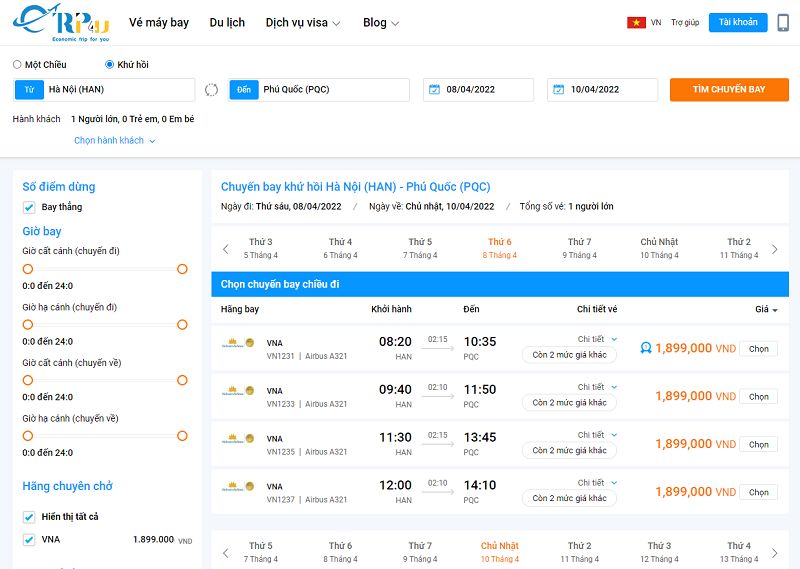
Task: Show other fares for the 12:00 flight
Action: (569, 498)
